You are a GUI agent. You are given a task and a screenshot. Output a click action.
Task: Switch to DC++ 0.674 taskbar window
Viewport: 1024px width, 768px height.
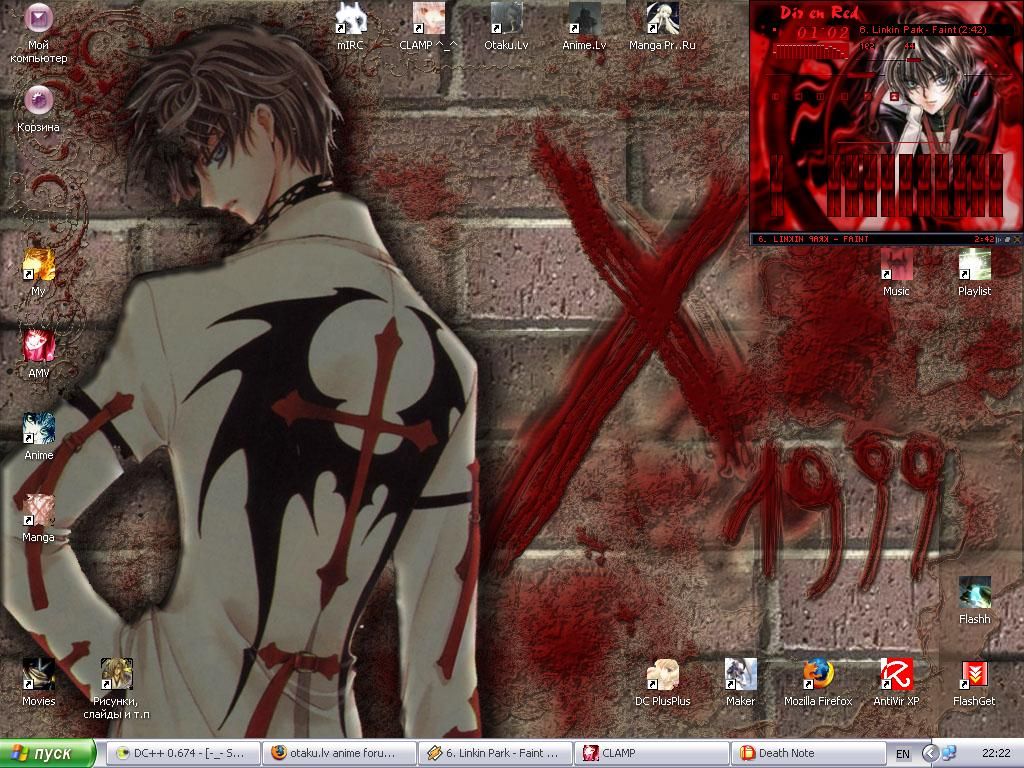tap(182, 753)
